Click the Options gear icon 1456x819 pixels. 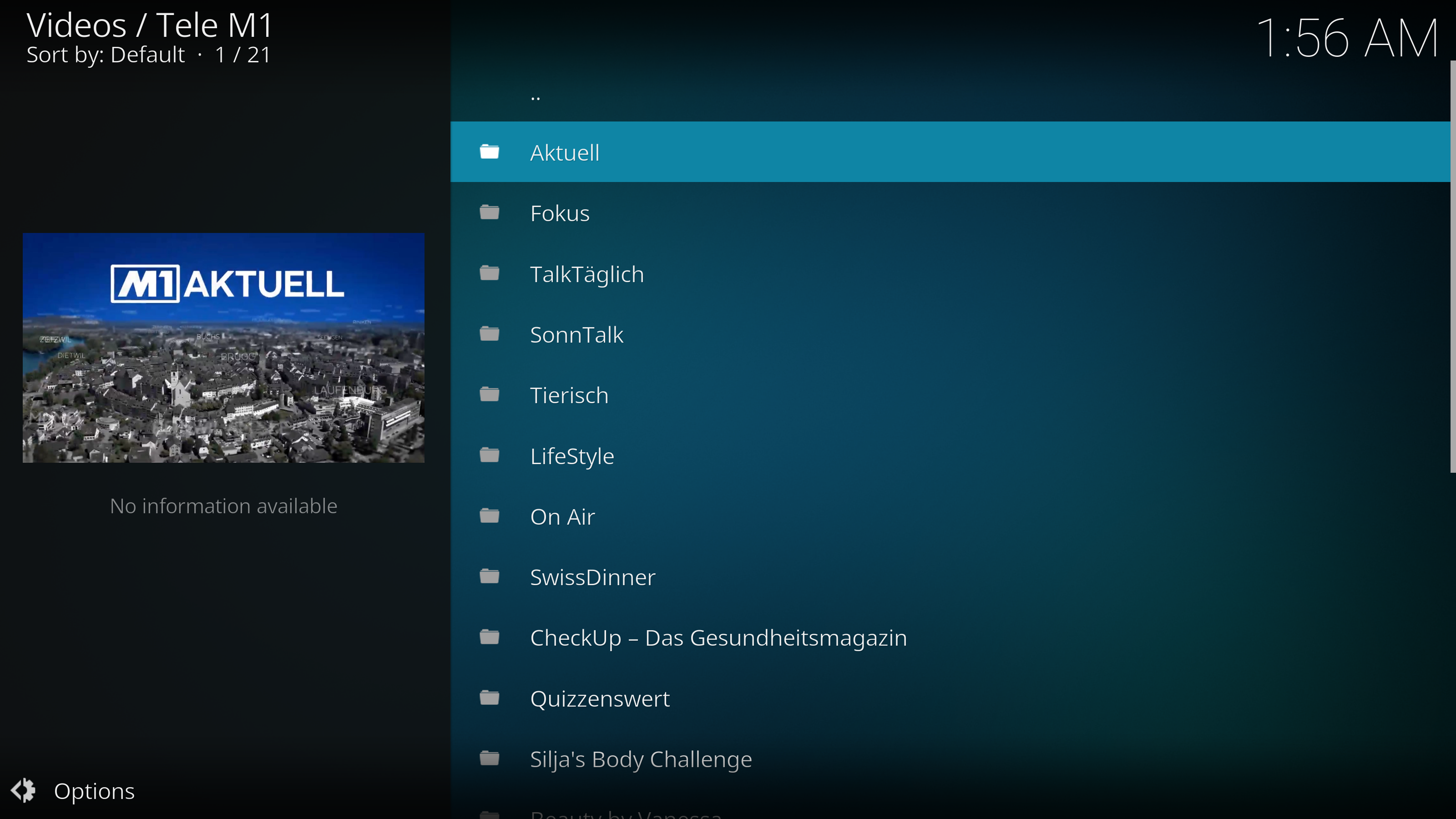click(24, 790)
